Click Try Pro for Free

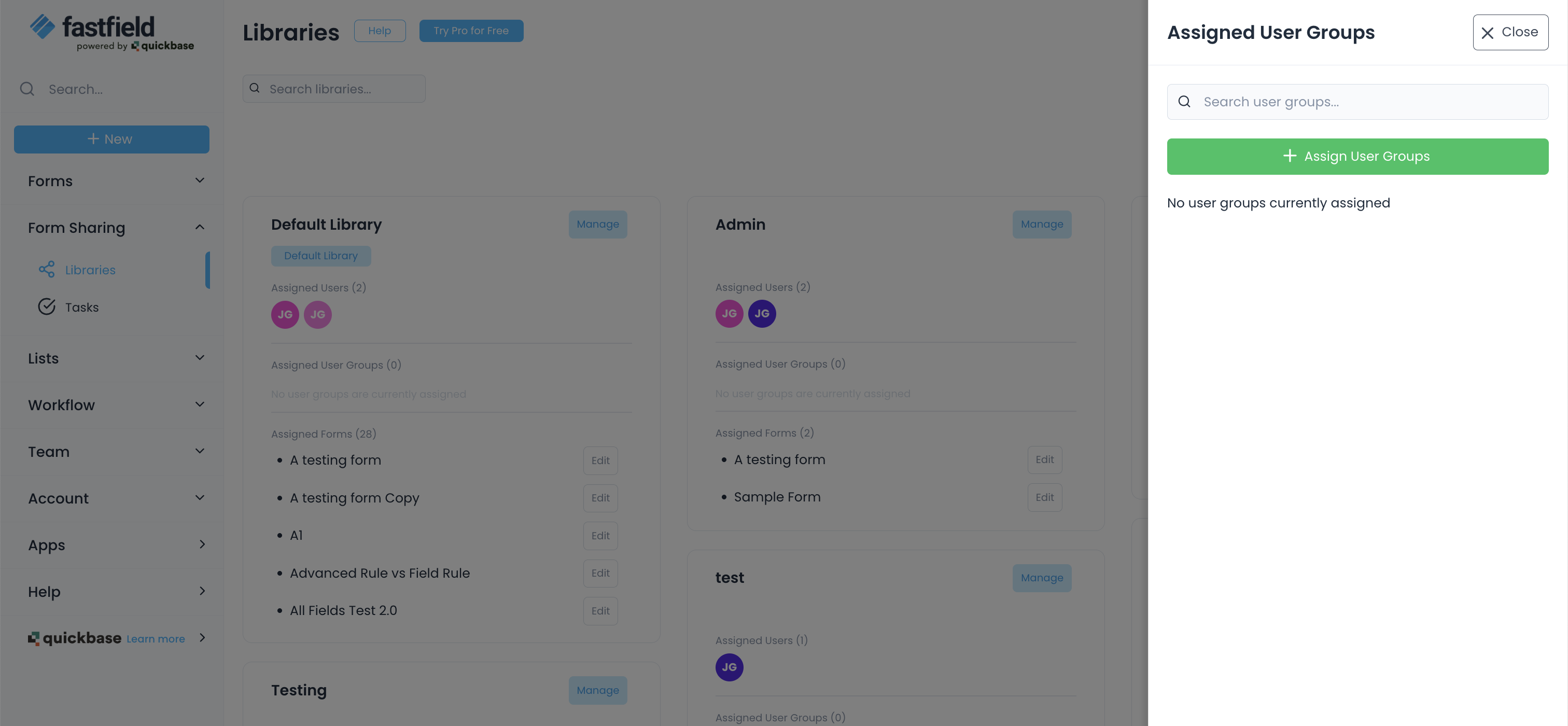click(x=471, y=31)
